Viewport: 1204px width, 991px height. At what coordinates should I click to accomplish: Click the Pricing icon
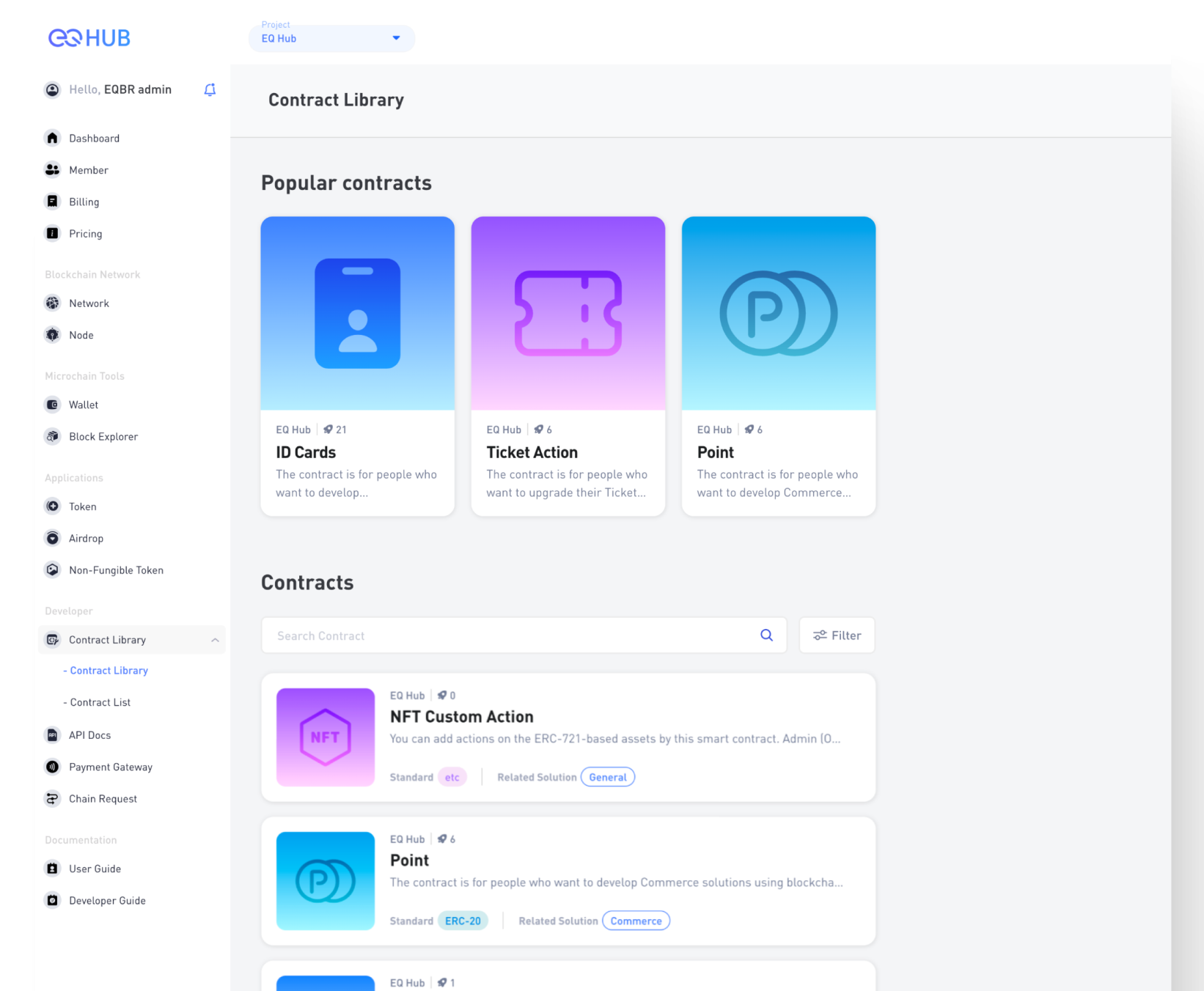52,233
